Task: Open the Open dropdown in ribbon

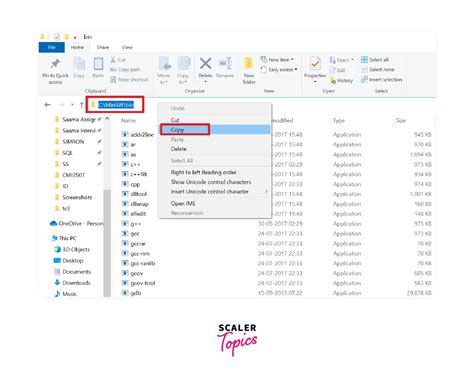Action: [341, 60]
